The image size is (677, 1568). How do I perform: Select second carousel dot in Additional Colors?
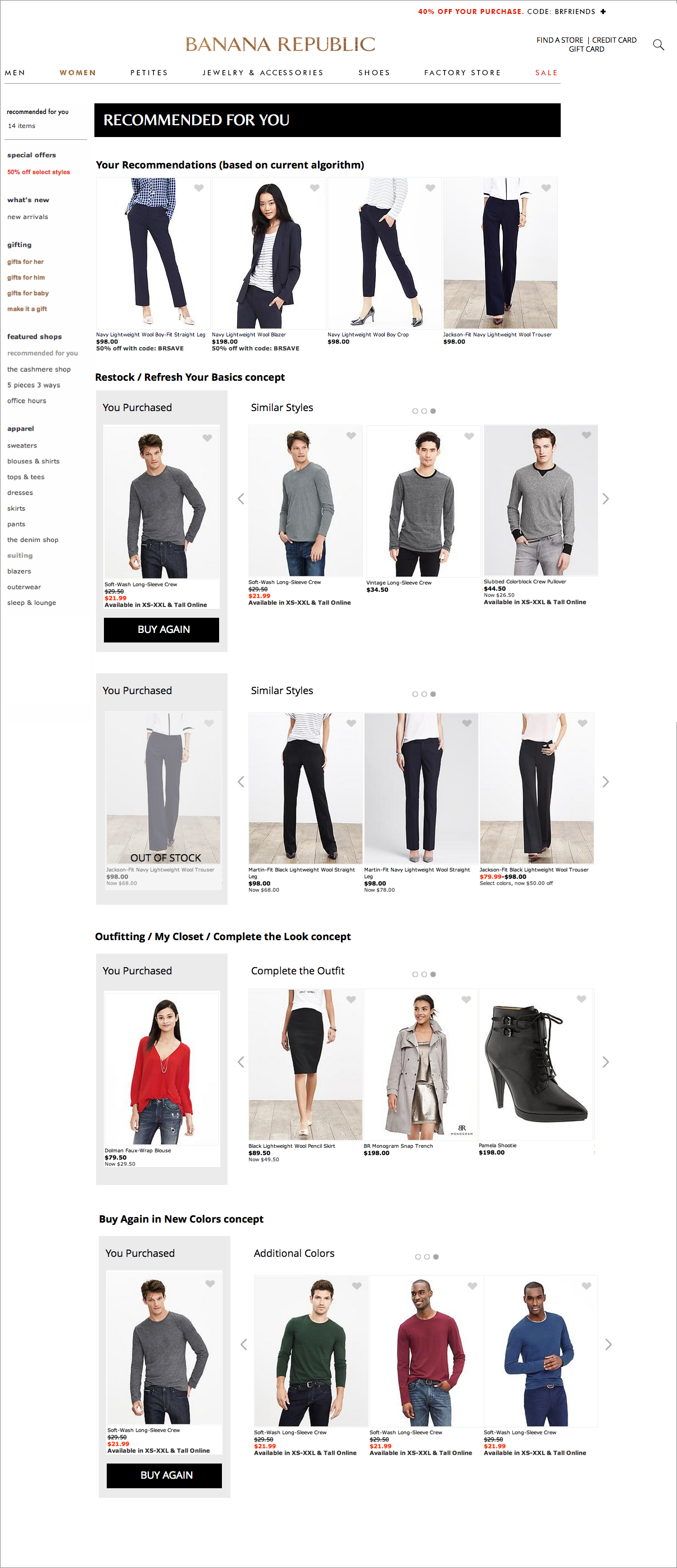tap(427, 1257)
